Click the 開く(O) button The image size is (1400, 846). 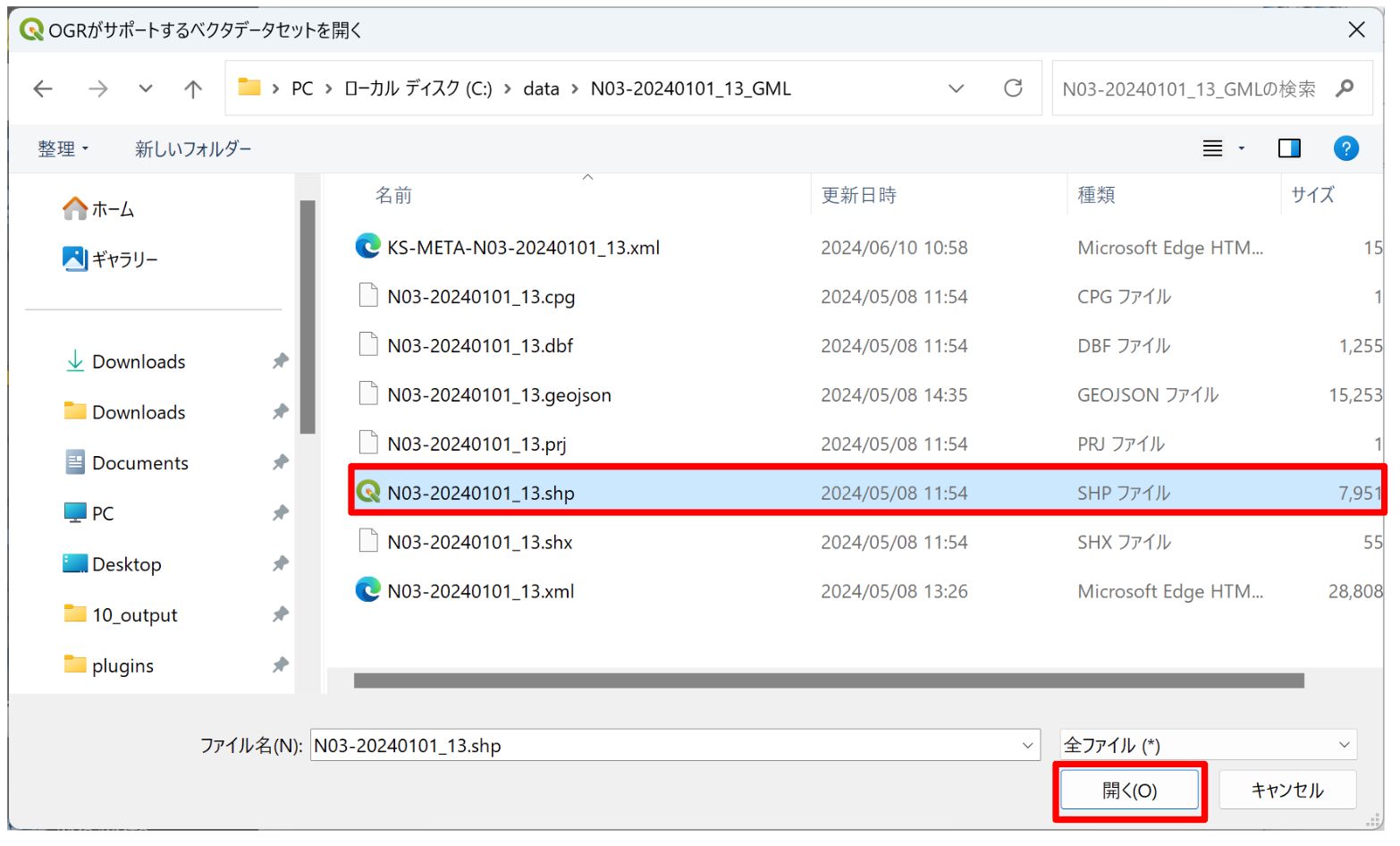pyautogui.click(x=1129, y=791)
